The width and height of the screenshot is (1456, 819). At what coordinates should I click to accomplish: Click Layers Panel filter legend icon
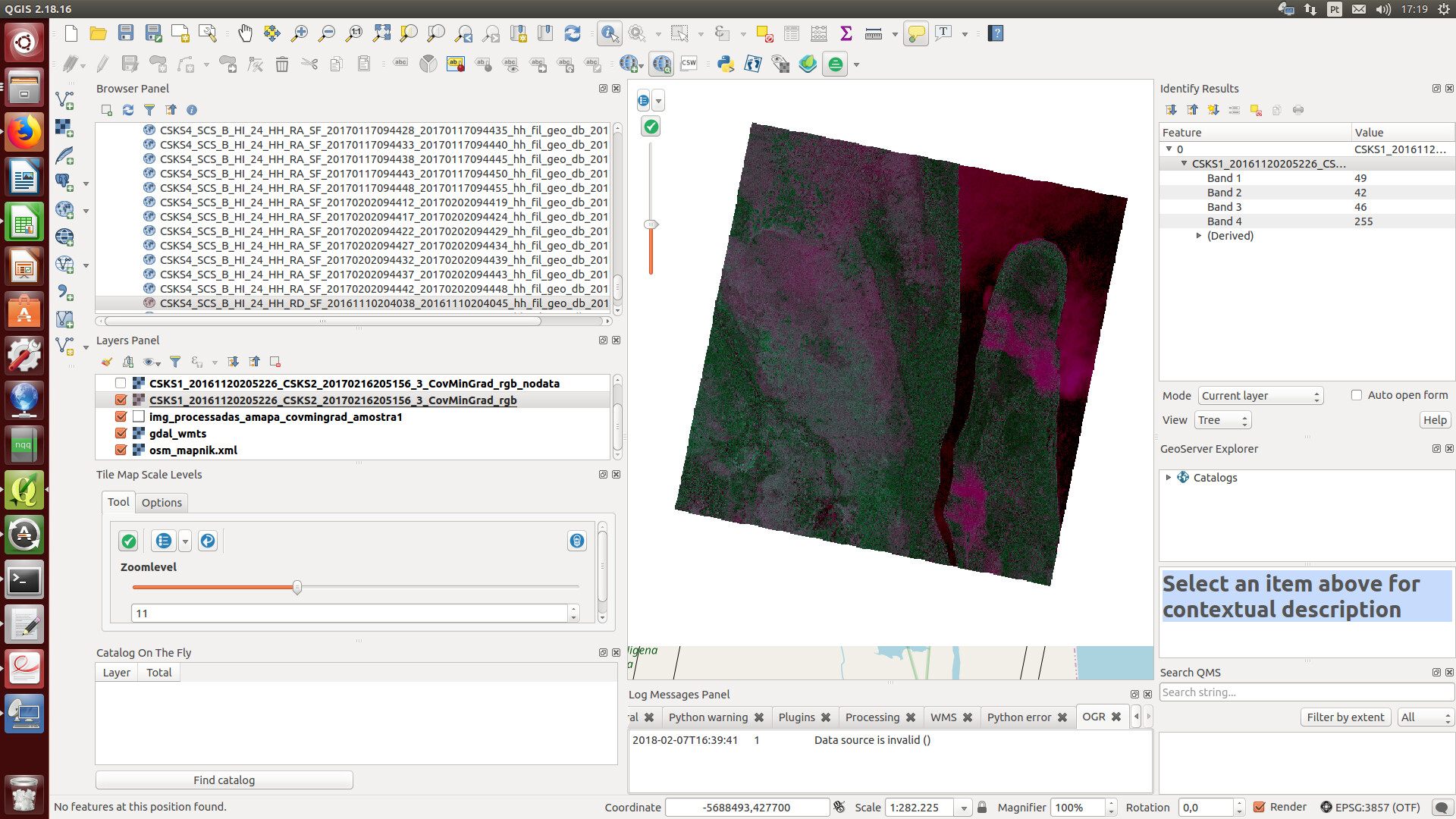pyautogui.click(x=175, y=362)
